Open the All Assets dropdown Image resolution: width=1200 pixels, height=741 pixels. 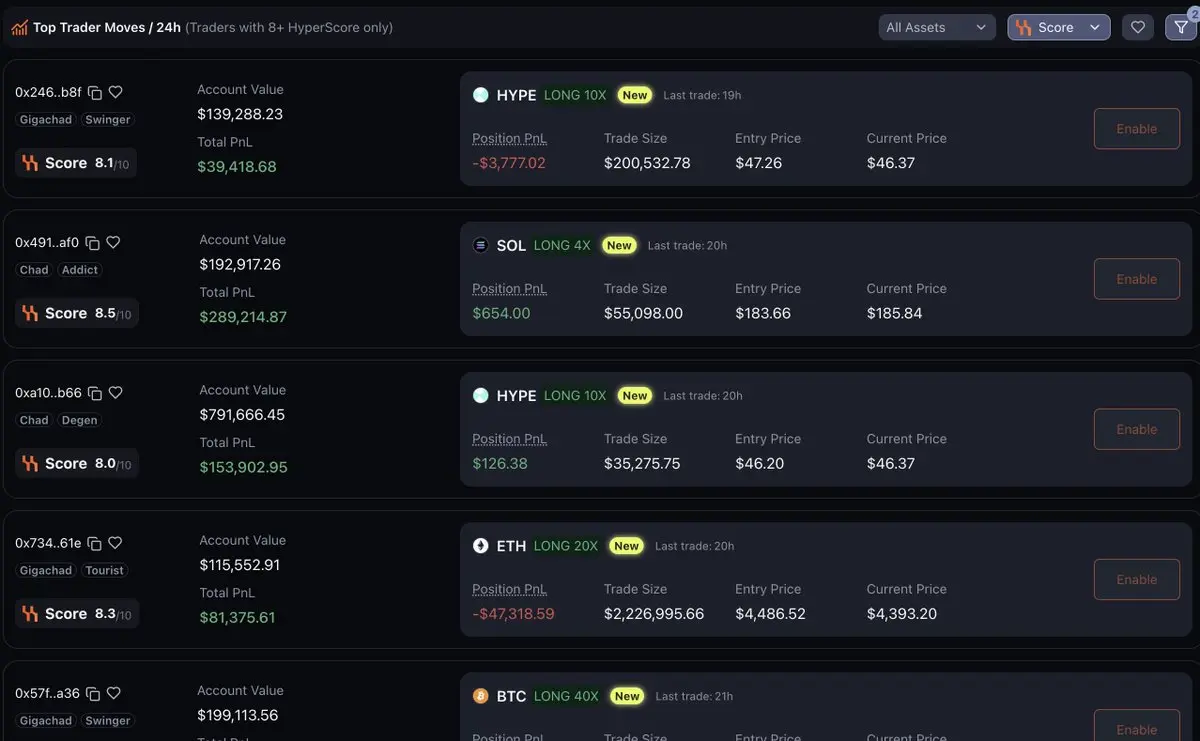click(937, 27)
